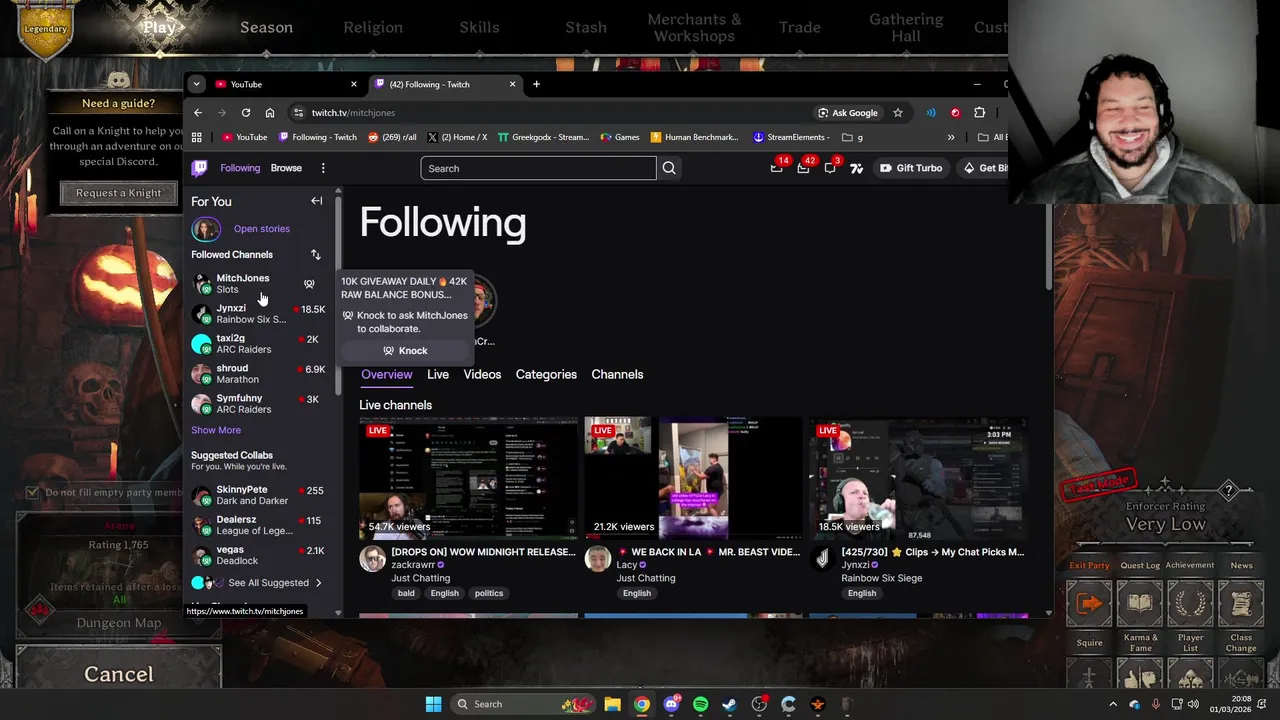This screenshot has width=1280, height=720.
Task: Show hidden system tray icons
Action: (x=1113, y=704)
